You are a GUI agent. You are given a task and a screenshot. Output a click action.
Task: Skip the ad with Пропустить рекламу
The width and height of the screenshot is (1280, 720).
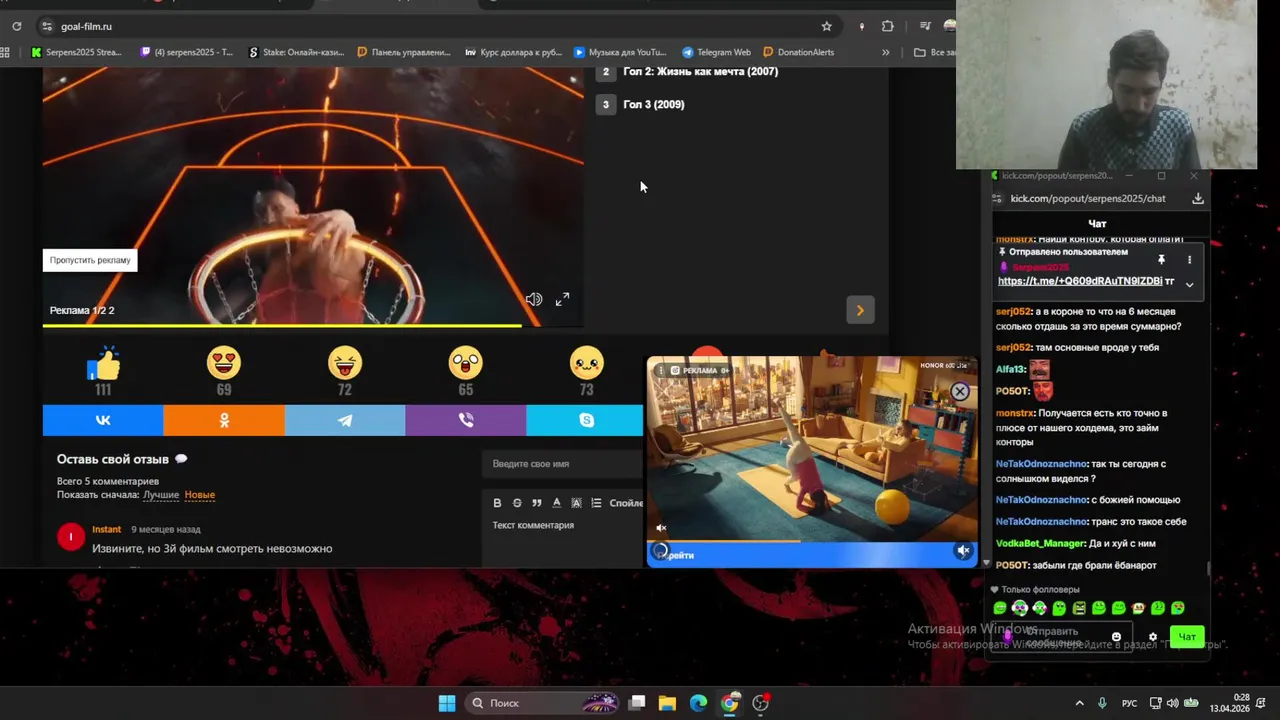[x=90, y=260]
